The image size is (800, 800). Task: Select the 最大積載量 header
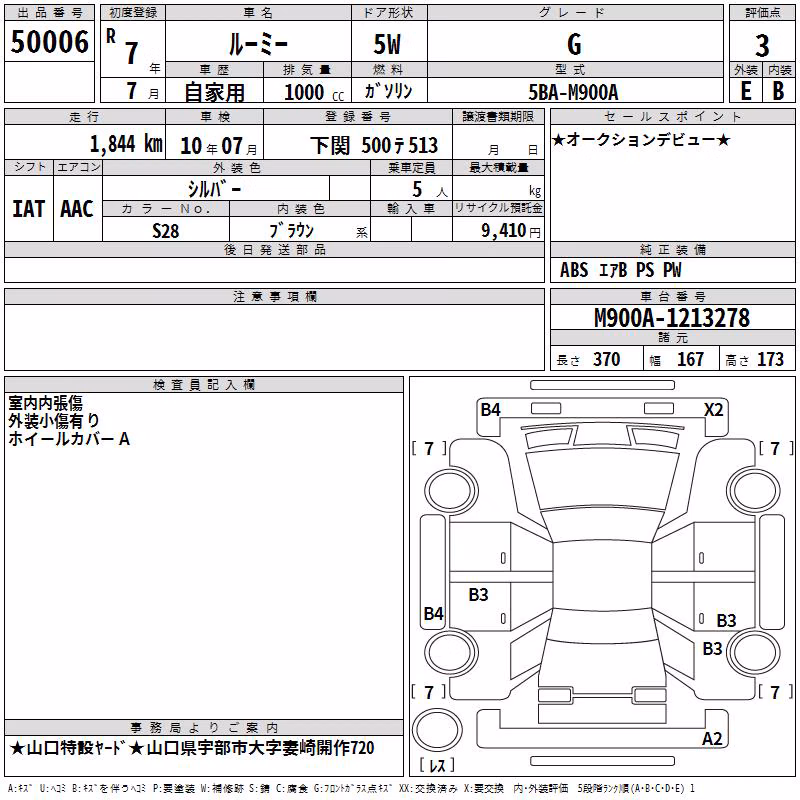tap(498, 167)
